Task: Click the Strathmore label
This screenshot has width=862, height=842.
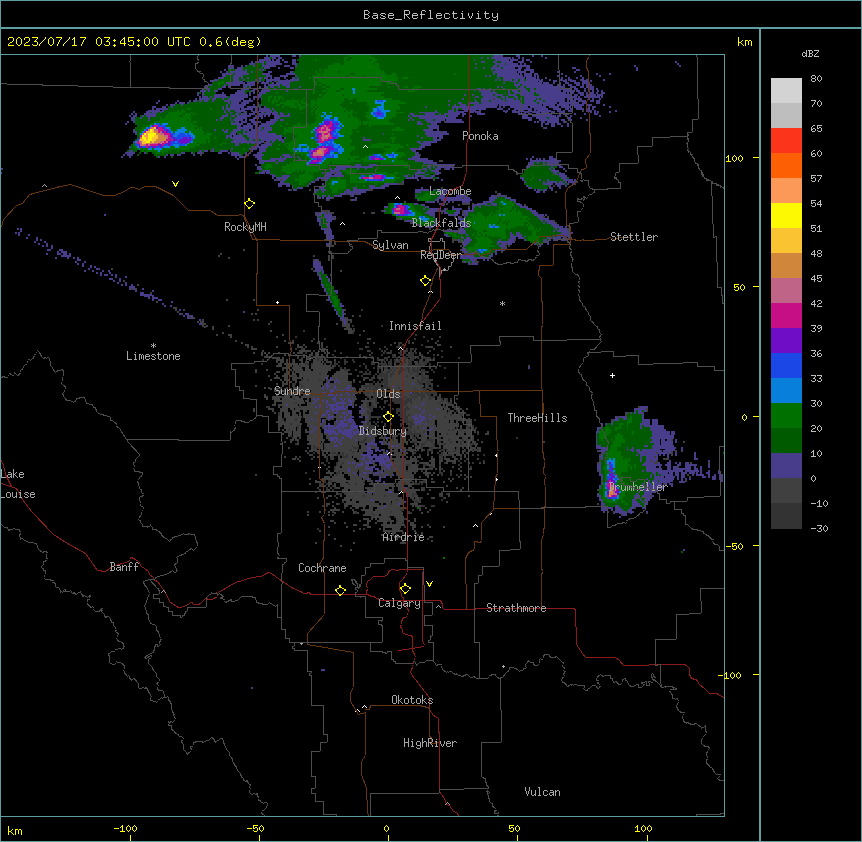Action: [516, 608]
